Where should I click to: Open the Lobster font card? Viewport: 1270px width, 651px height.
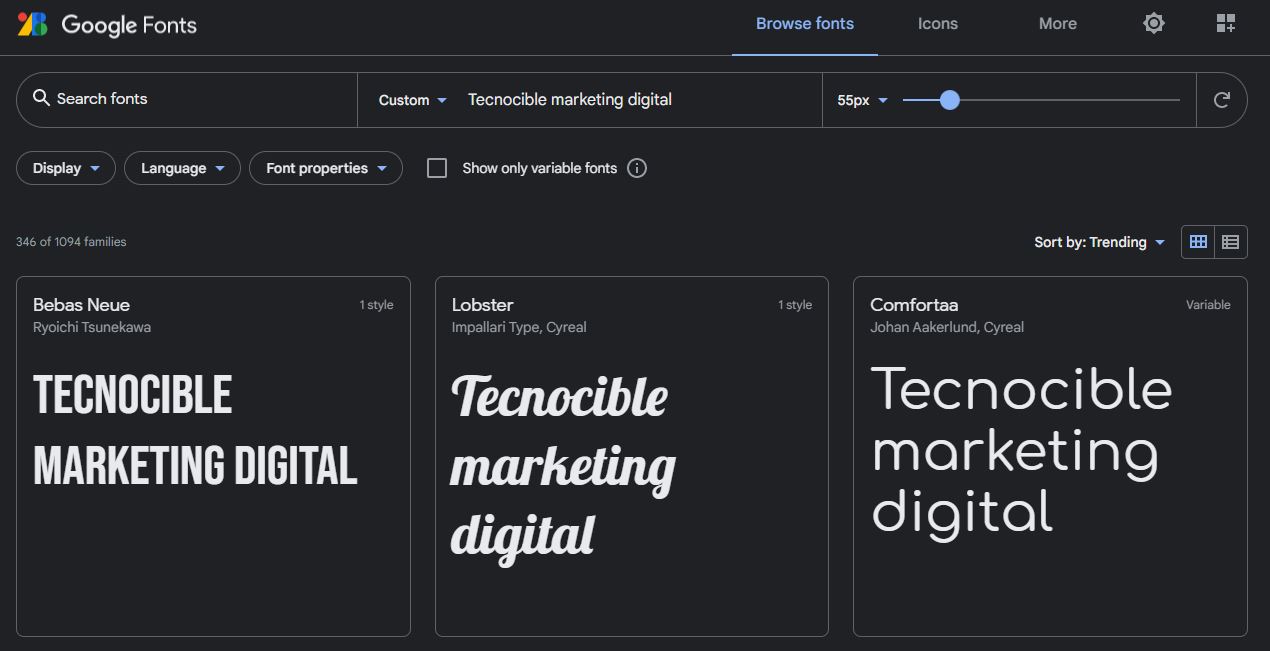[631, 455]
